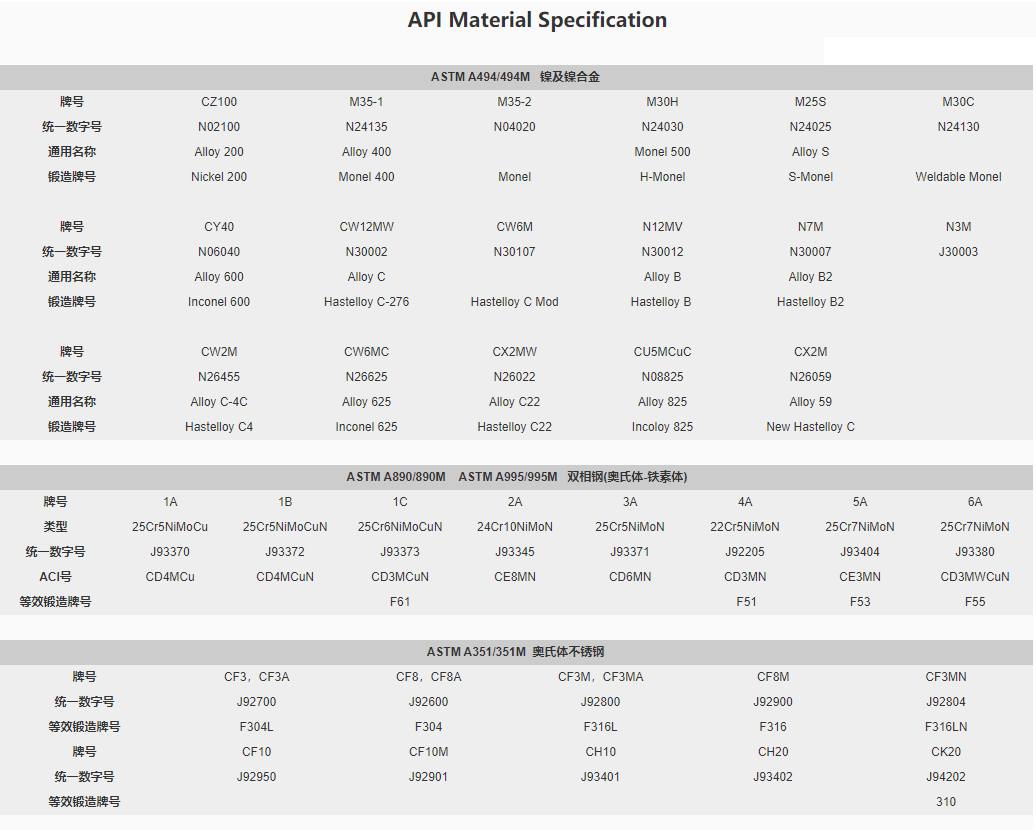Click the ASTM A351/351M section header
The image size is (1036, 830).
[x=515, y=652]
